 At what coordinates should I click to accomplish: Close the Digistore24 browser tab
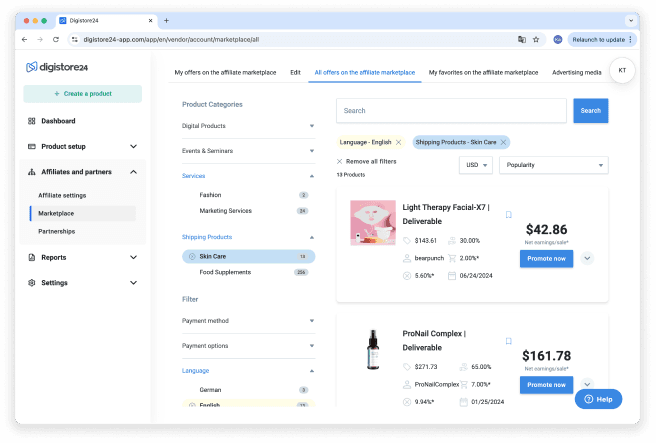pyautogui.click(x=151, y=20)
